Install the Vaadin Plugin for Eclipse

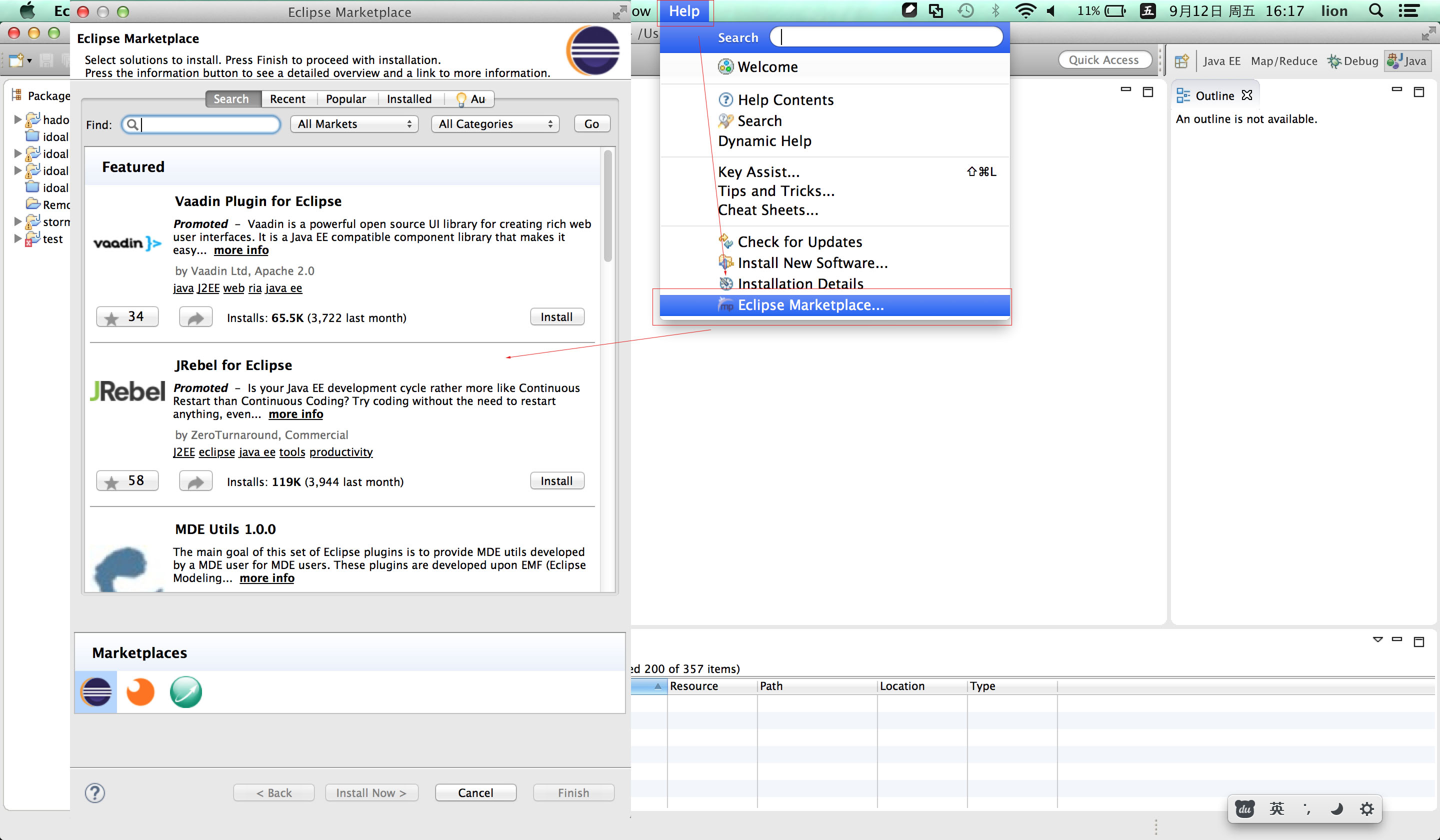point(557,317)
